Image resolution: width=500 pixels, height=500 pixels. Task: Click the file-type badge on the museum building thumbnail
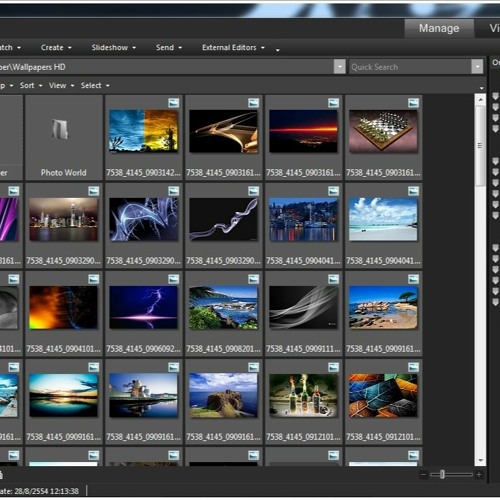tap(174, 367)
